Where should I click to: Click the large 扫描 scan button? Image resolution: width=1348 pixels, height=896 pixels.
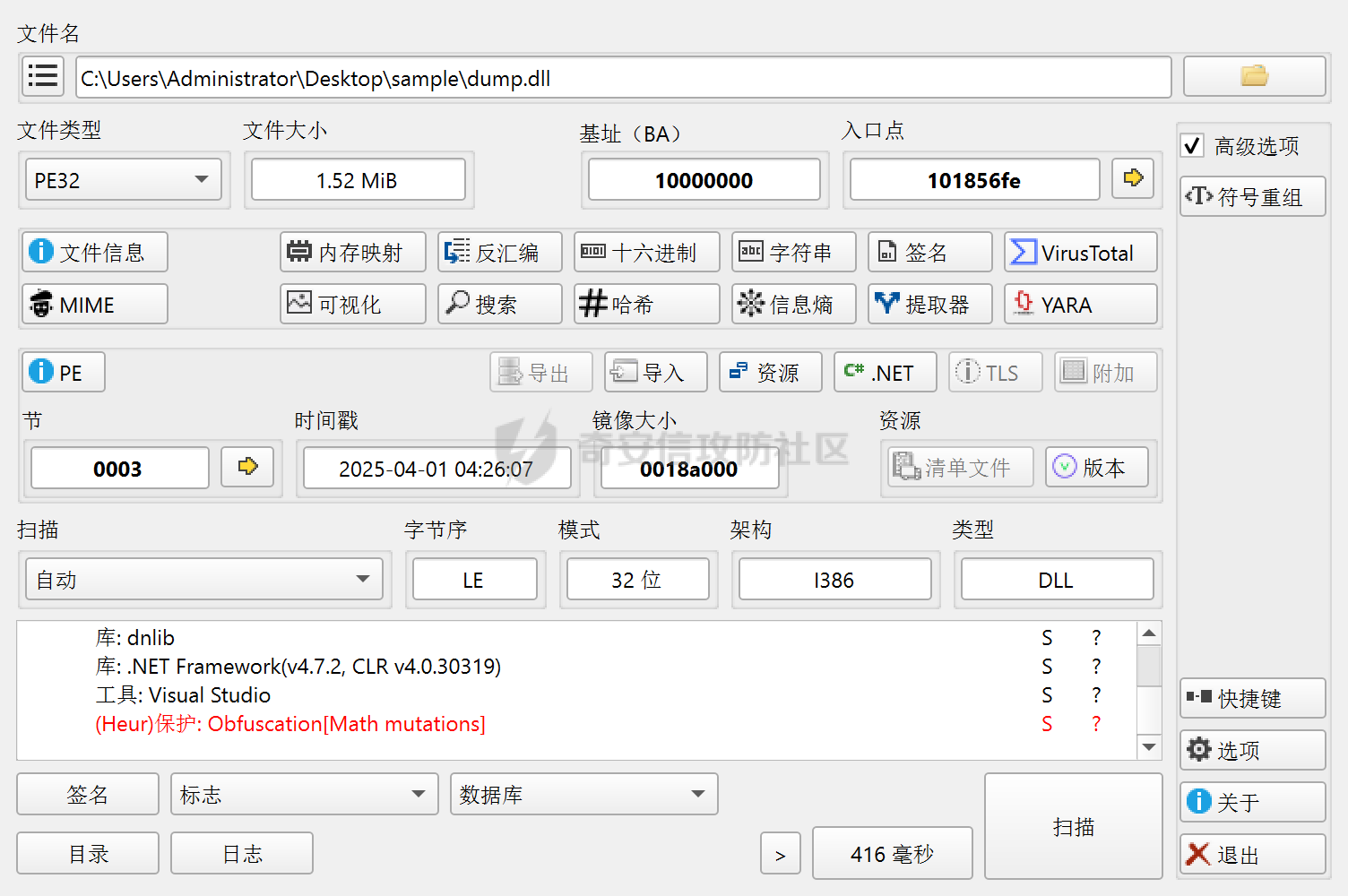1074,826
